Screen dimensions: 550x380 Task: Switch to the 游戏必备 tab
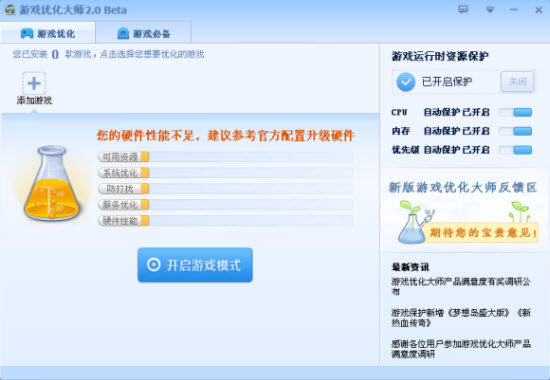coord(143,33)
